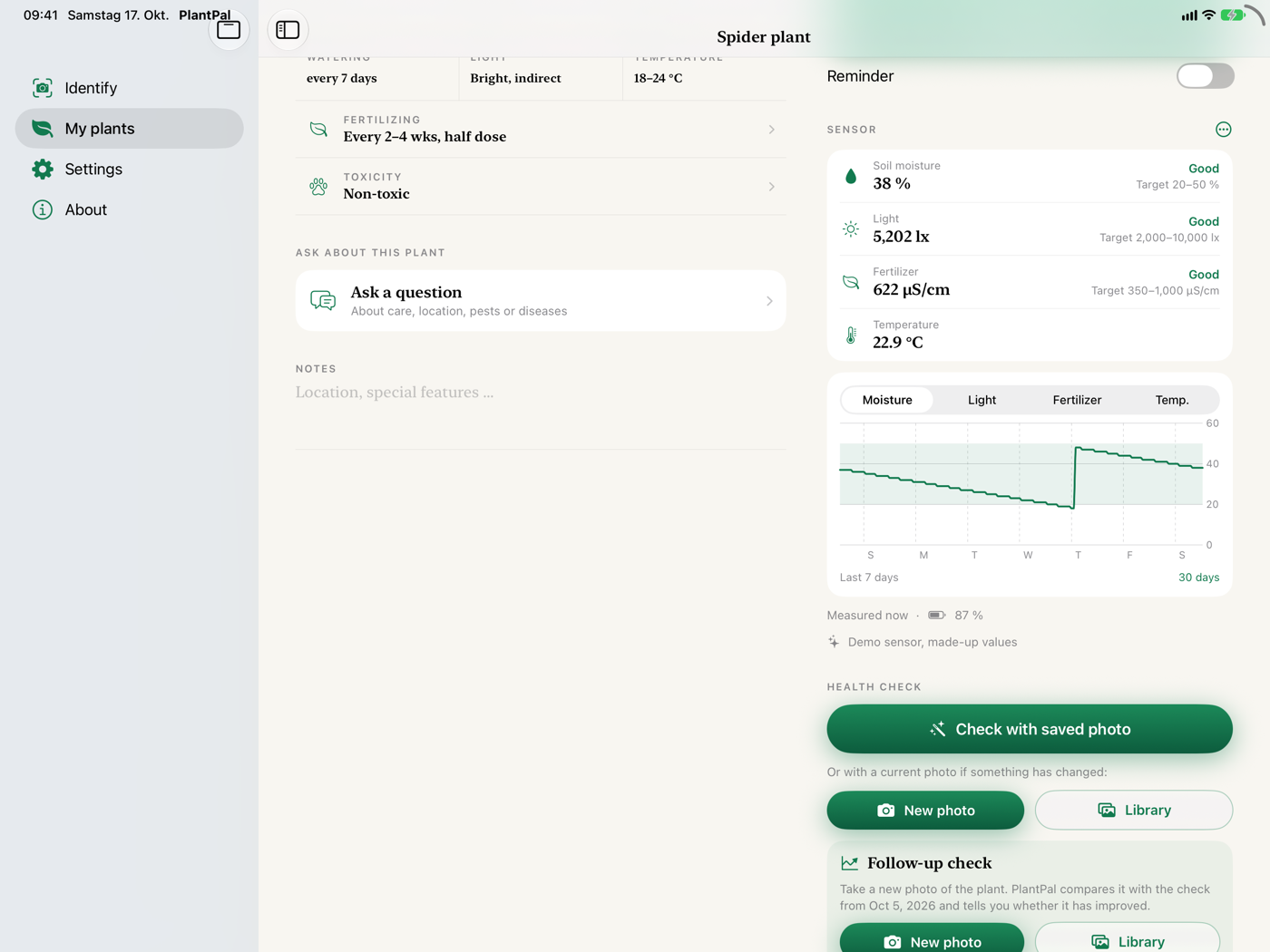Image resolution: width=1270 pixels, height=952 pixels.
Task: Tap the window mode icon near PlantPal
Action: pos(229,30)
